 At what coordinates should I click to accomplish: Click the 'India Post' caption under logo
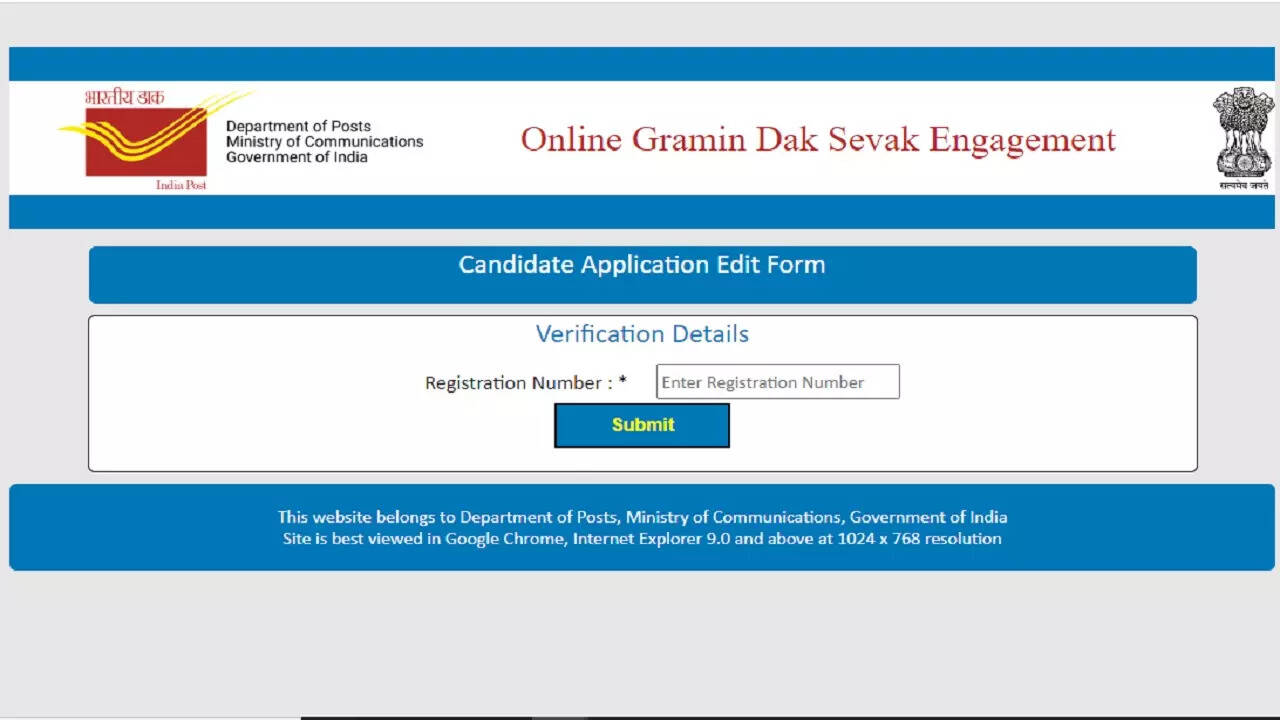[x=180, y=185]
